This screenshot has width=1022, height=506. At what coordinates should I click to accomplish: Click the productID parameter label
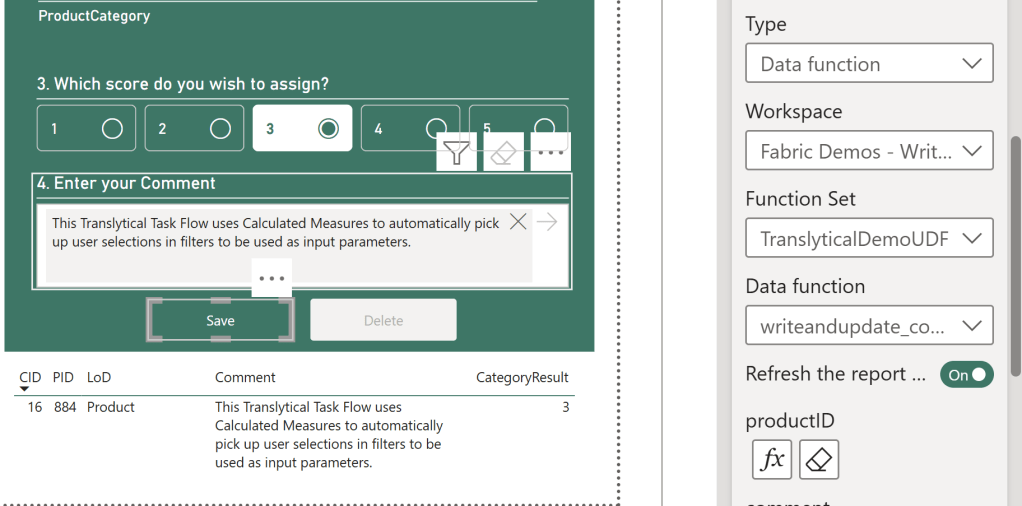[x=790, y=421]
